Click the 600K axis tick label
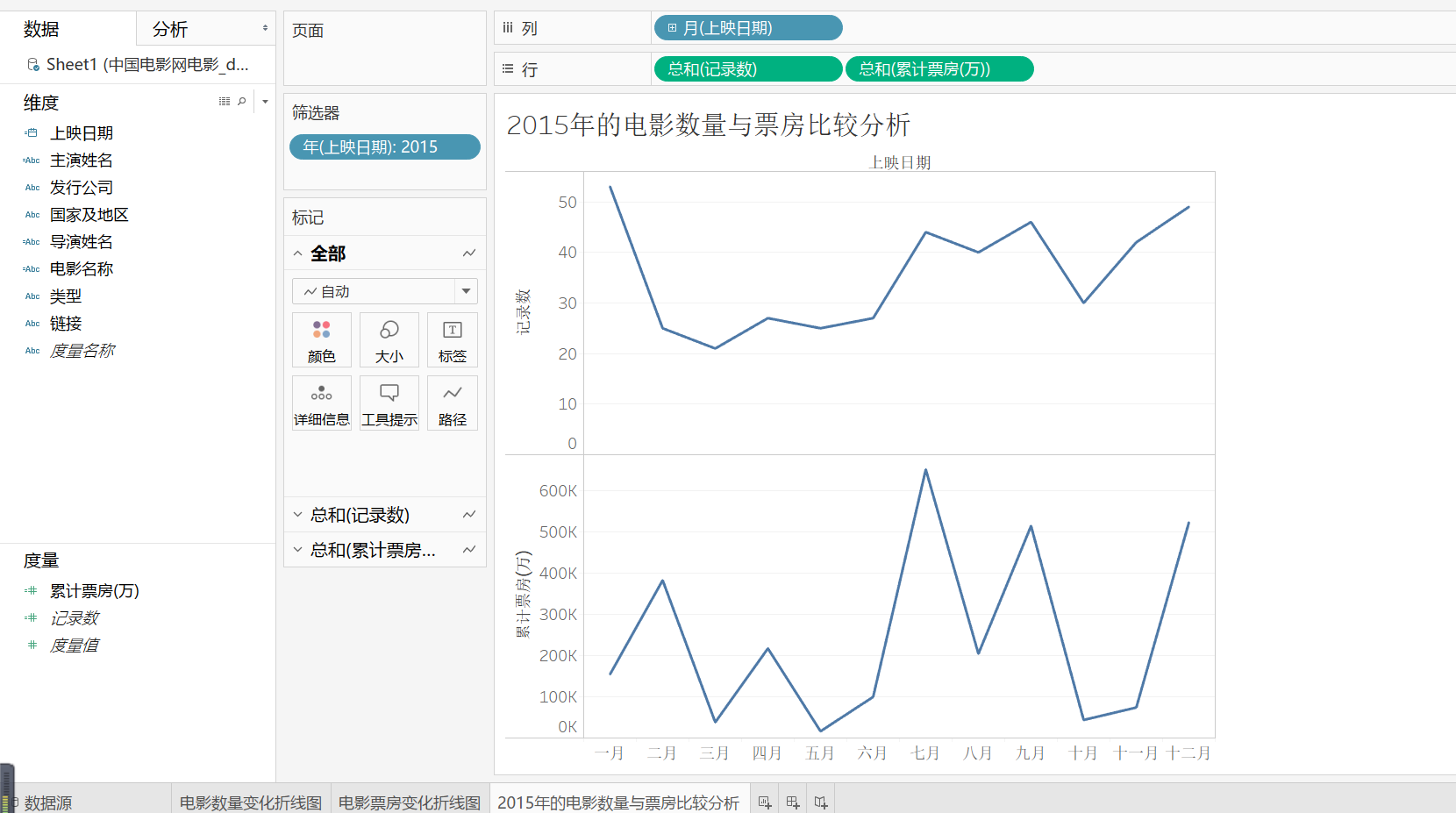The height and width of the screenshot is (813, 1456). pyautogui.click(x=559, y=491)
